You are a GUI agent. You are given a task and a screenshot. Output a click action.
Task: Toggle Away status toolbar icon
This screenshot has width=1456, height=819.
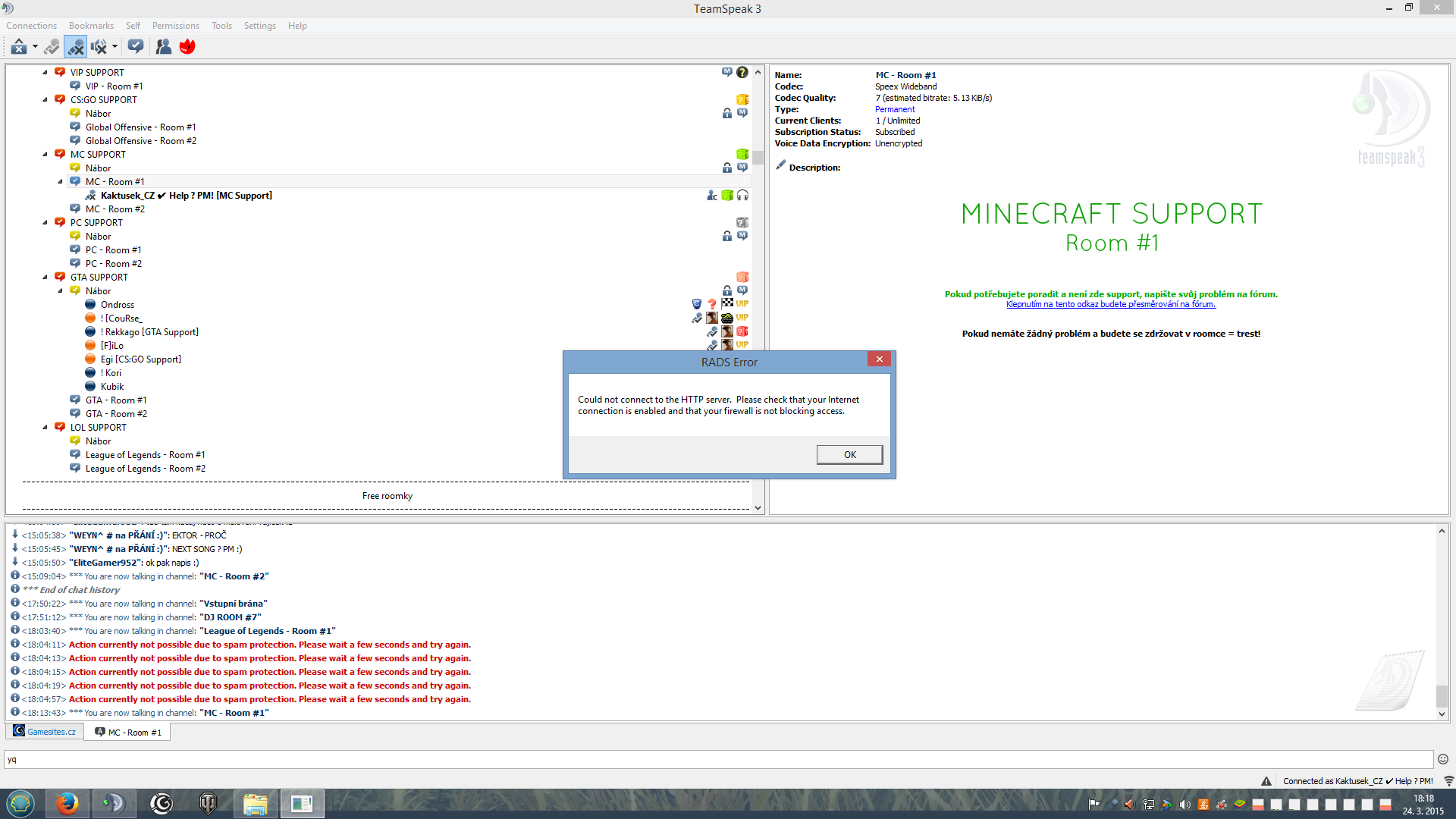pos(18,47)
